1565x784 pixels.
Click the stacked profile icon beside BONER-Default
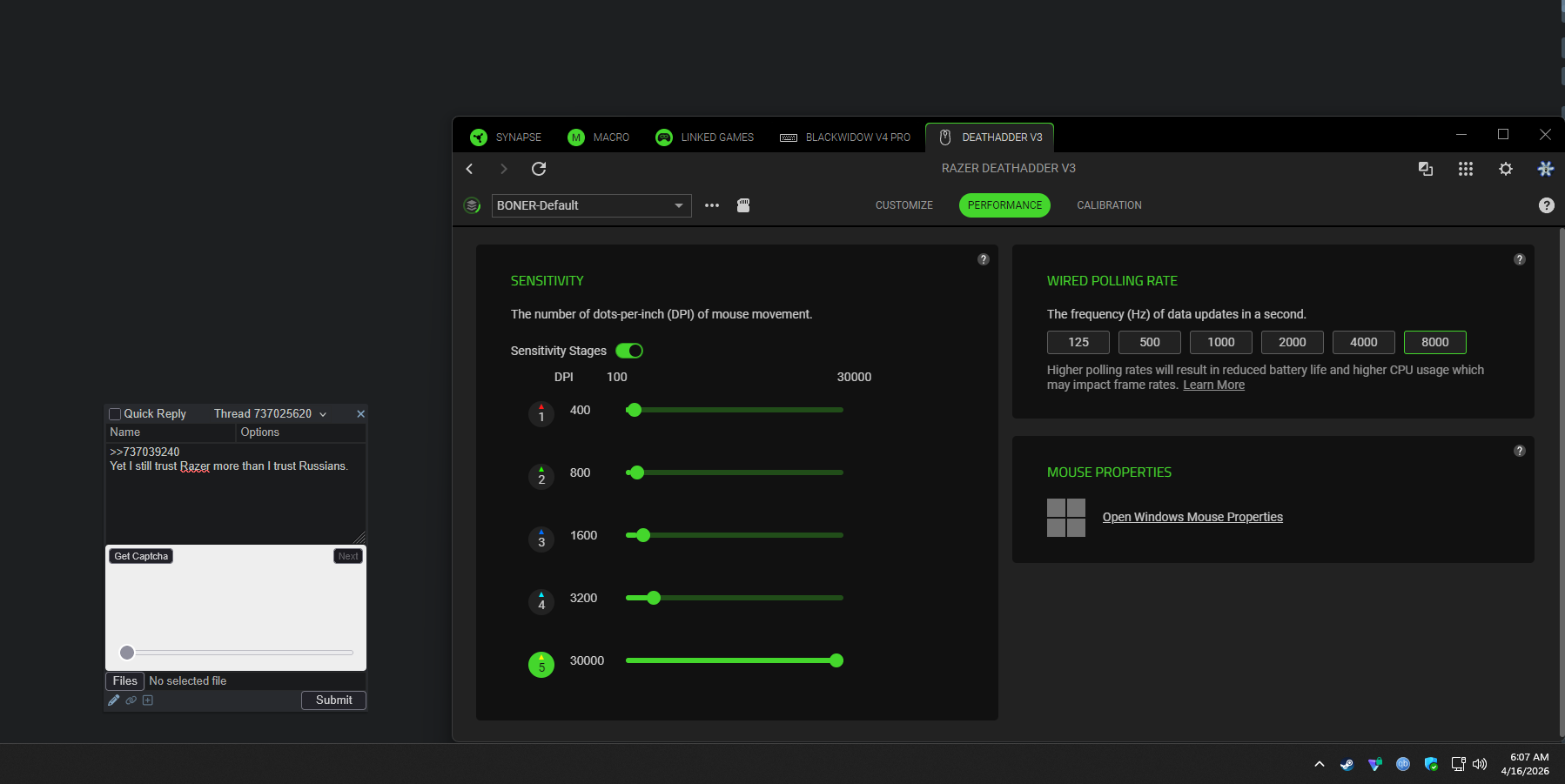click(472, 205)
